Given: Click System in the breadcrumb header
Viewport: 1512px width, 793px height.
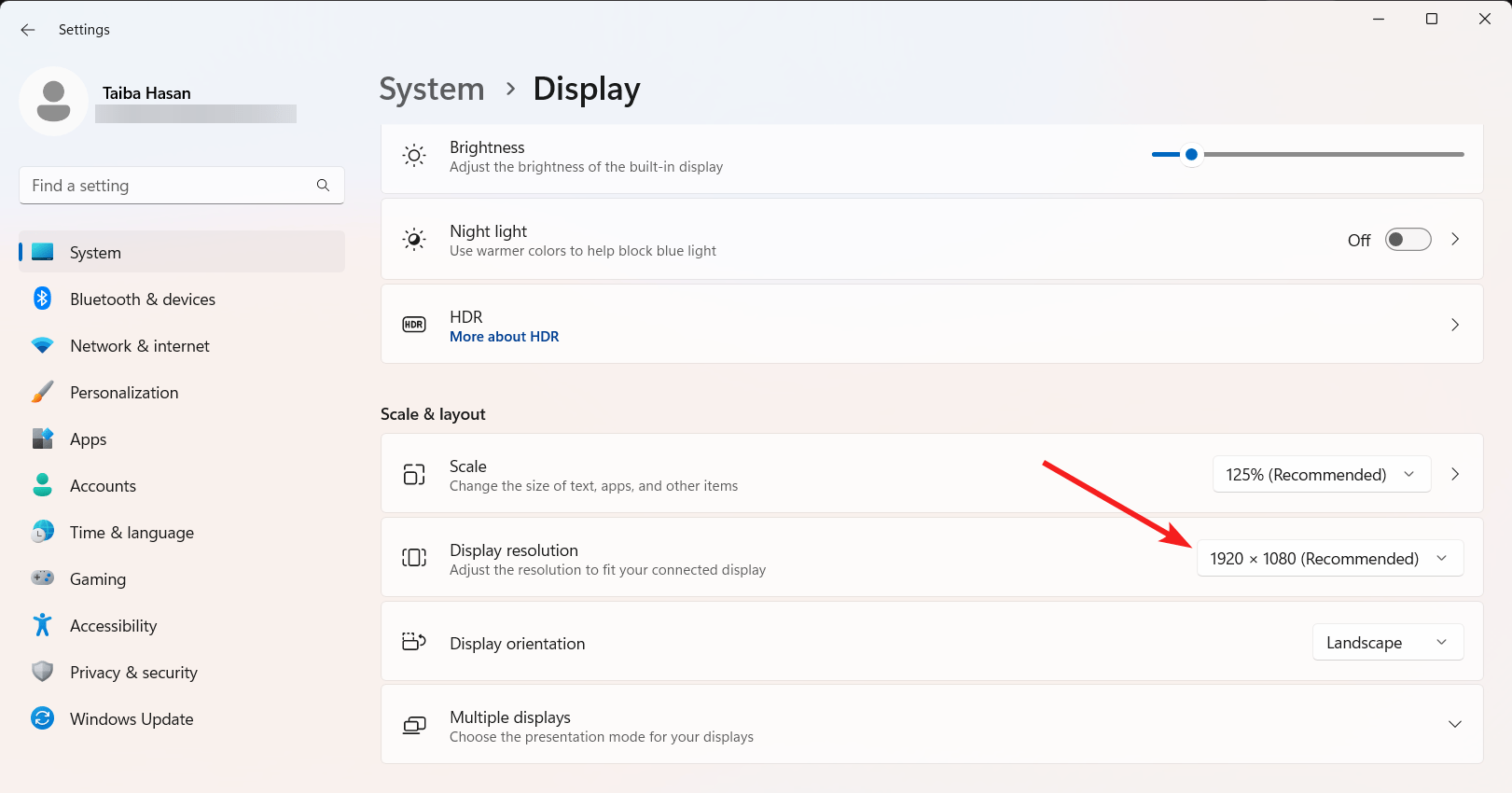Looking at the screenshot, I should (432, 90).
